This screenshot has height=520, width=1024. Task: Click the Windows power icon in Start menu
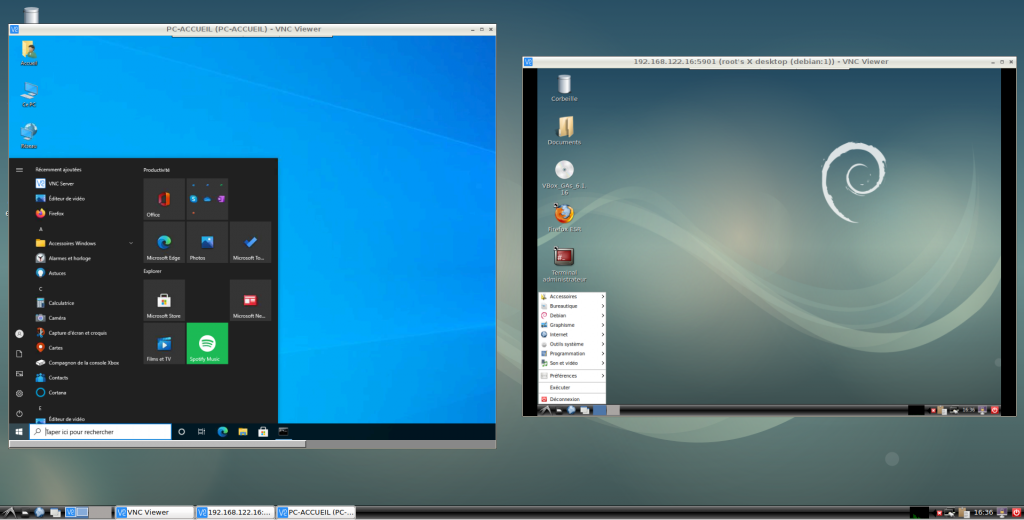pos(19,413)
